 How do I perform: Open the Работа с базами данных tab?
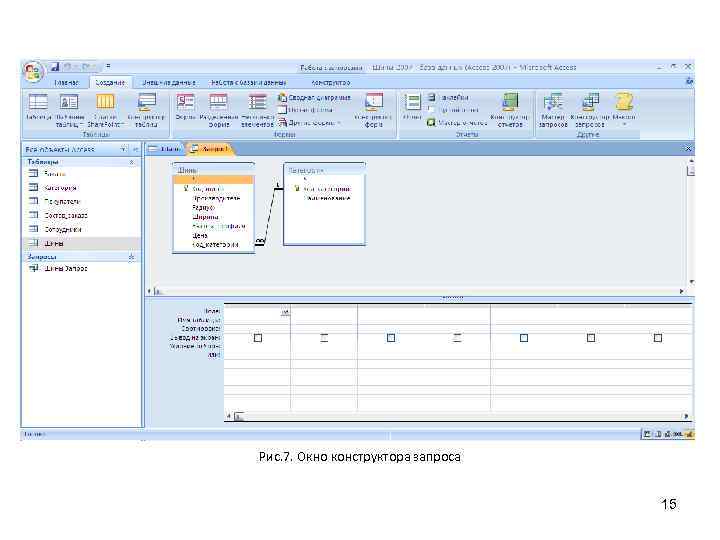point(248,83)
